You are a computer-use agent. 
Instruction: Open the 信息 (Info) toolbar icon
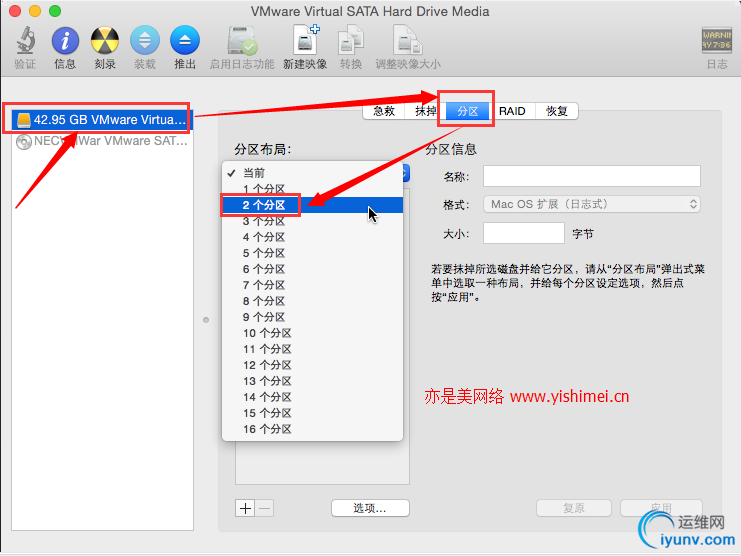(x=65, y=41)
